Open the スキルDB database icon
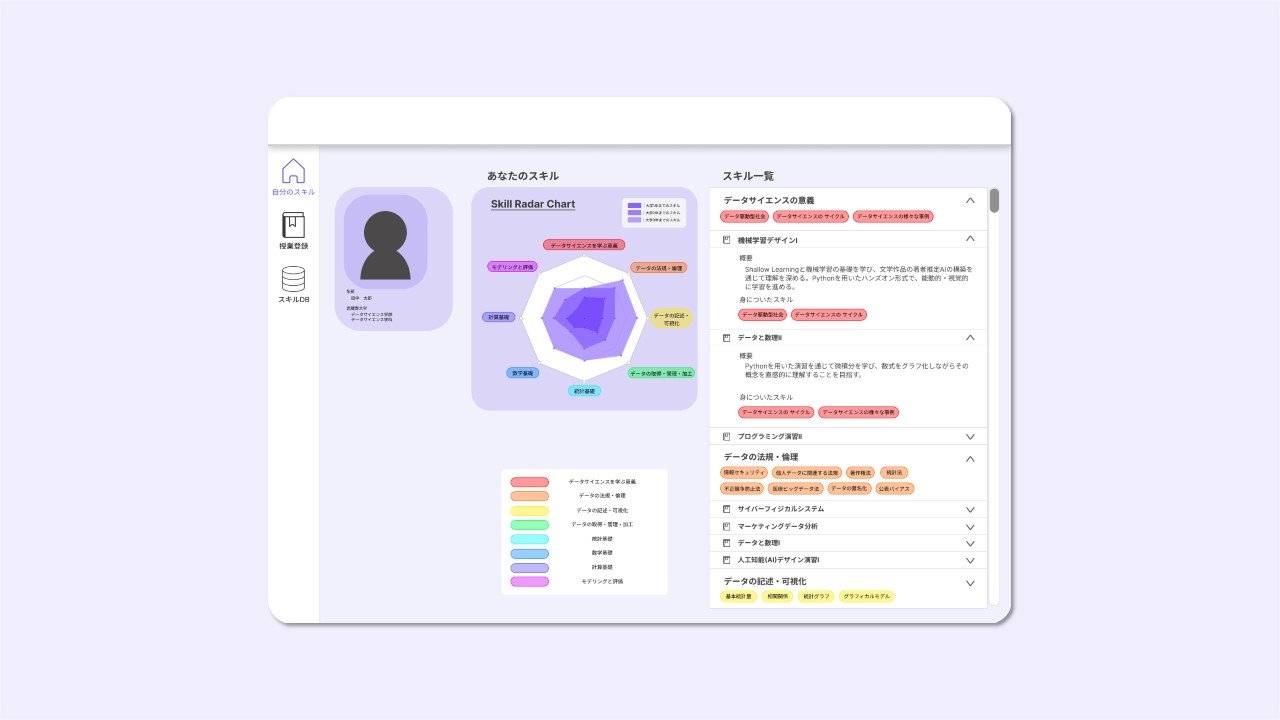 pyautogui.click(x=293, y=279)
